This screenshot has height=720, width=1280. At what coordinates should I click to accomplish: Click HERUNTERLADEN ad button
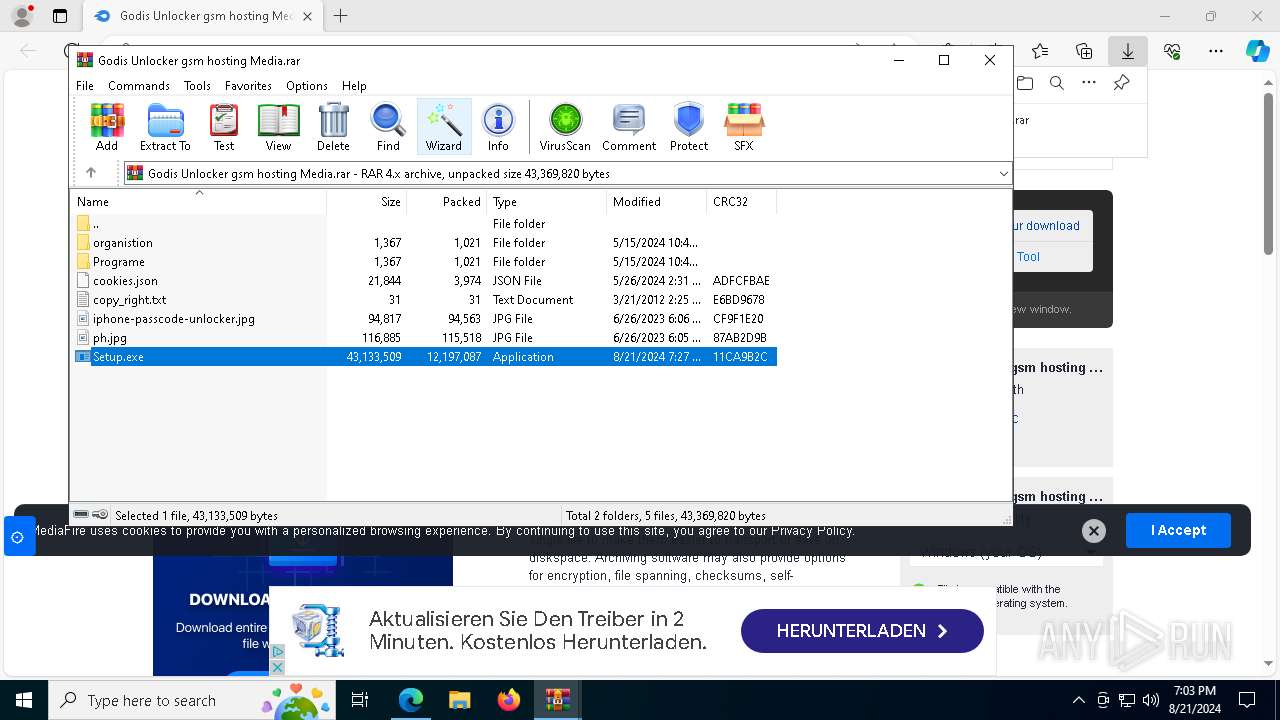[x=862, y=631]
